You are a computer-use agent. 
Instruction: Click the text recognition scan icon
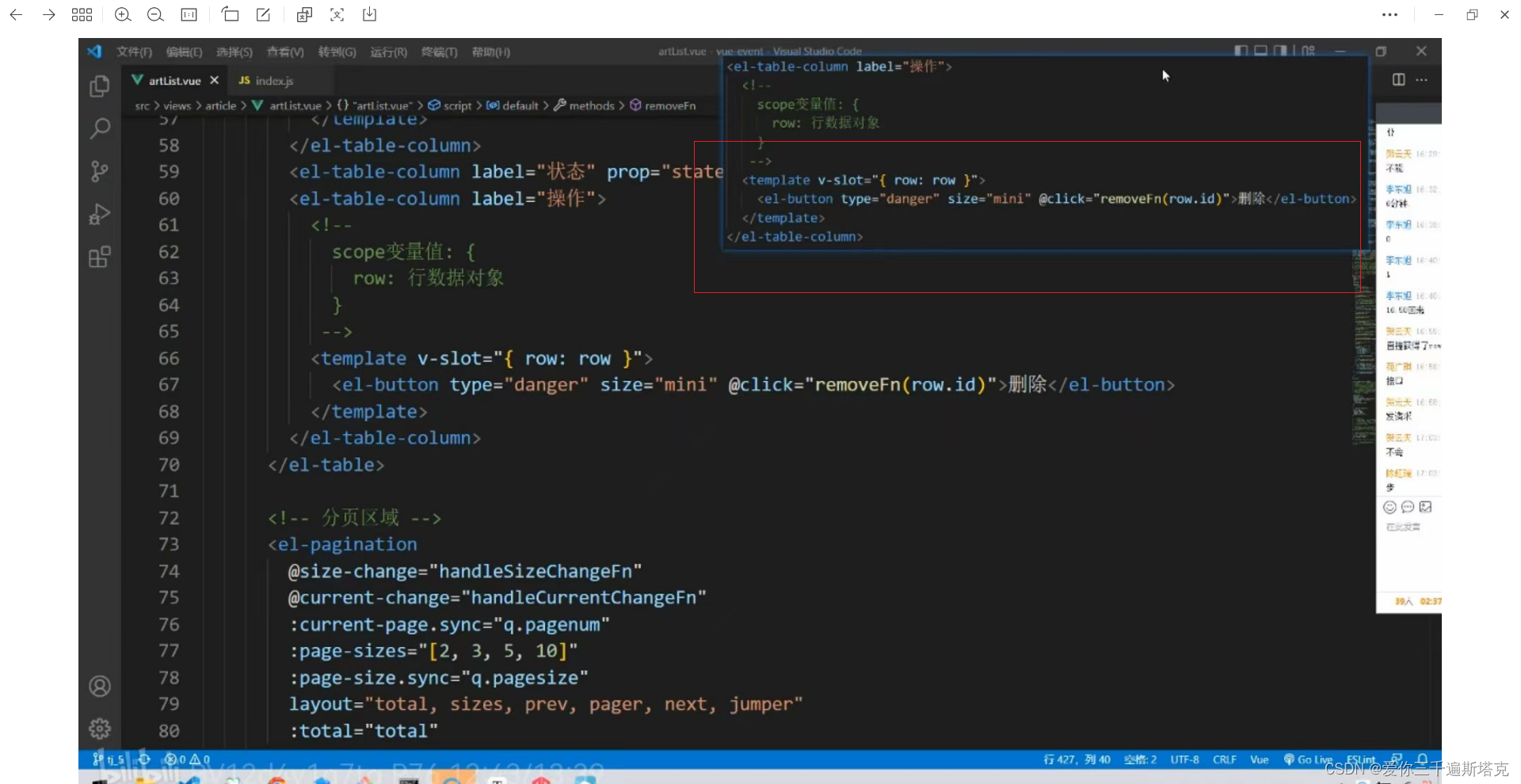(337, 14)
